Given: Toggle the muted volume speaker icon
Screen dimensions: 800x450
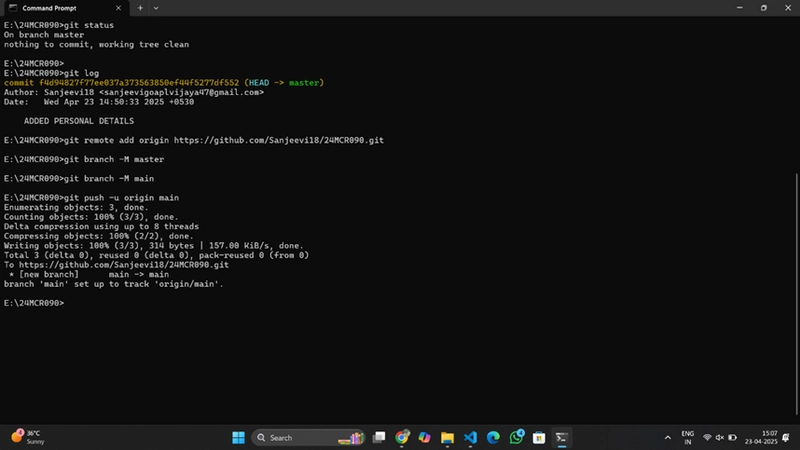Looking at the screenshot, I should point(720,438).
